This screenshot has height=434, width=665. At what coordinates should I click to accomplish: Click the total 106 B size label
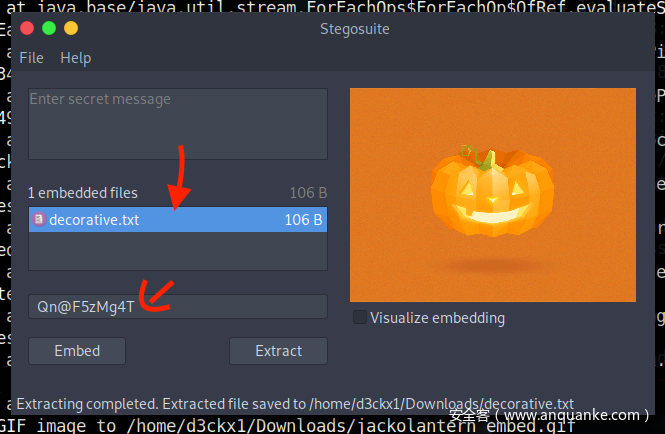pos(308,193)
